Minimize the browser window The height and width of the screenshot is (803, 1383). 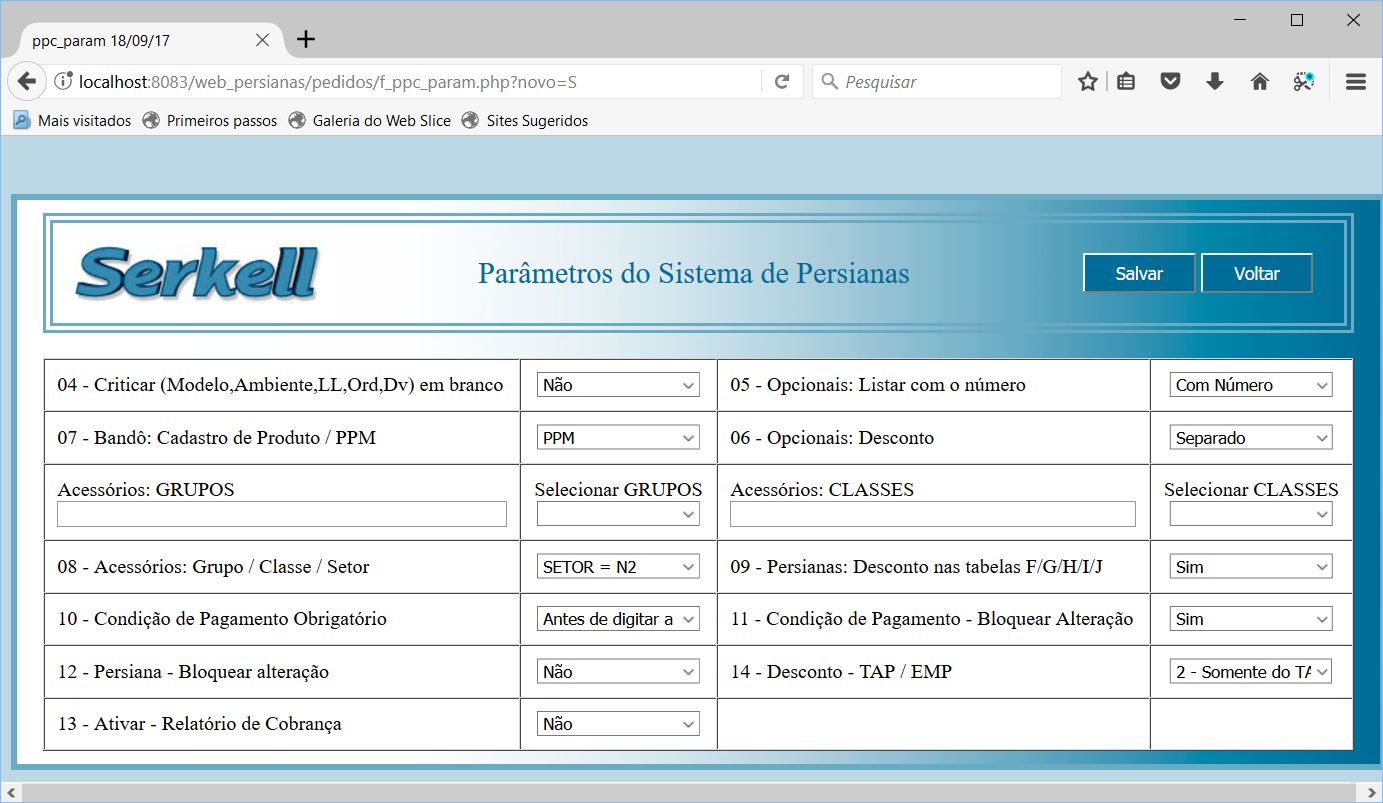tap(1238, 20)
